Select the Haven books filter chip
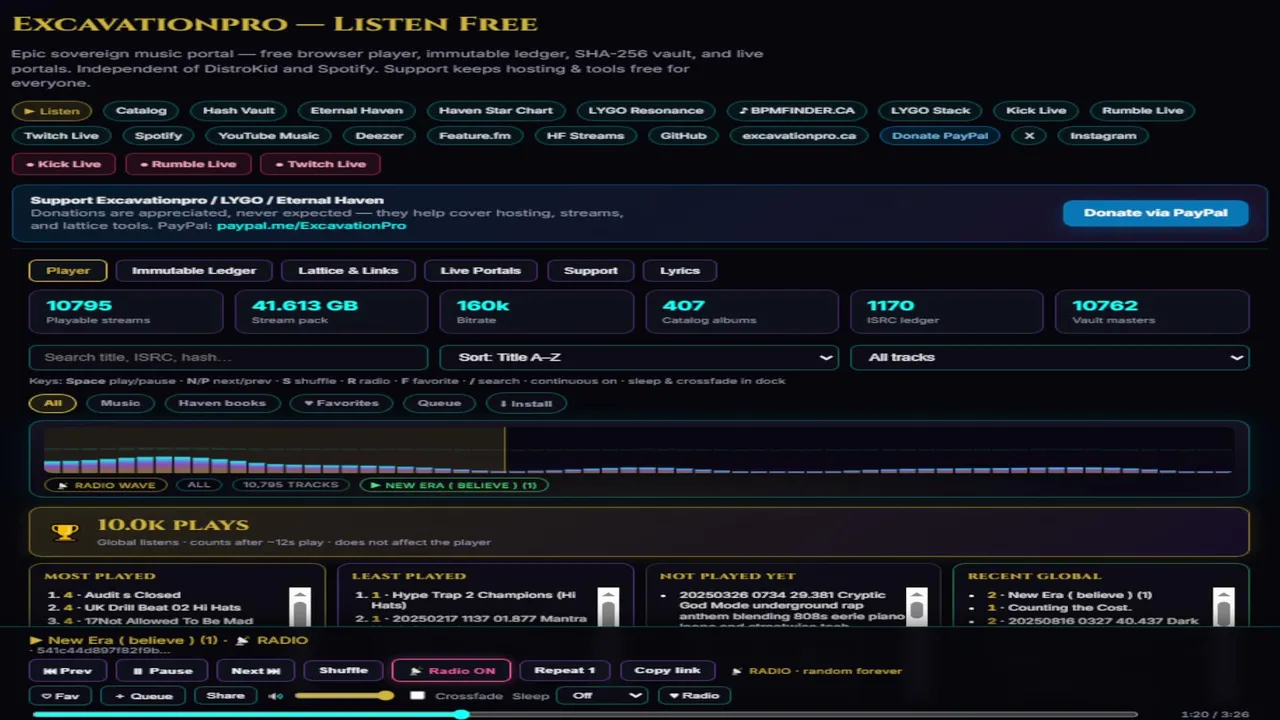Screen dimensions: 1280x720 pos(222,403)
